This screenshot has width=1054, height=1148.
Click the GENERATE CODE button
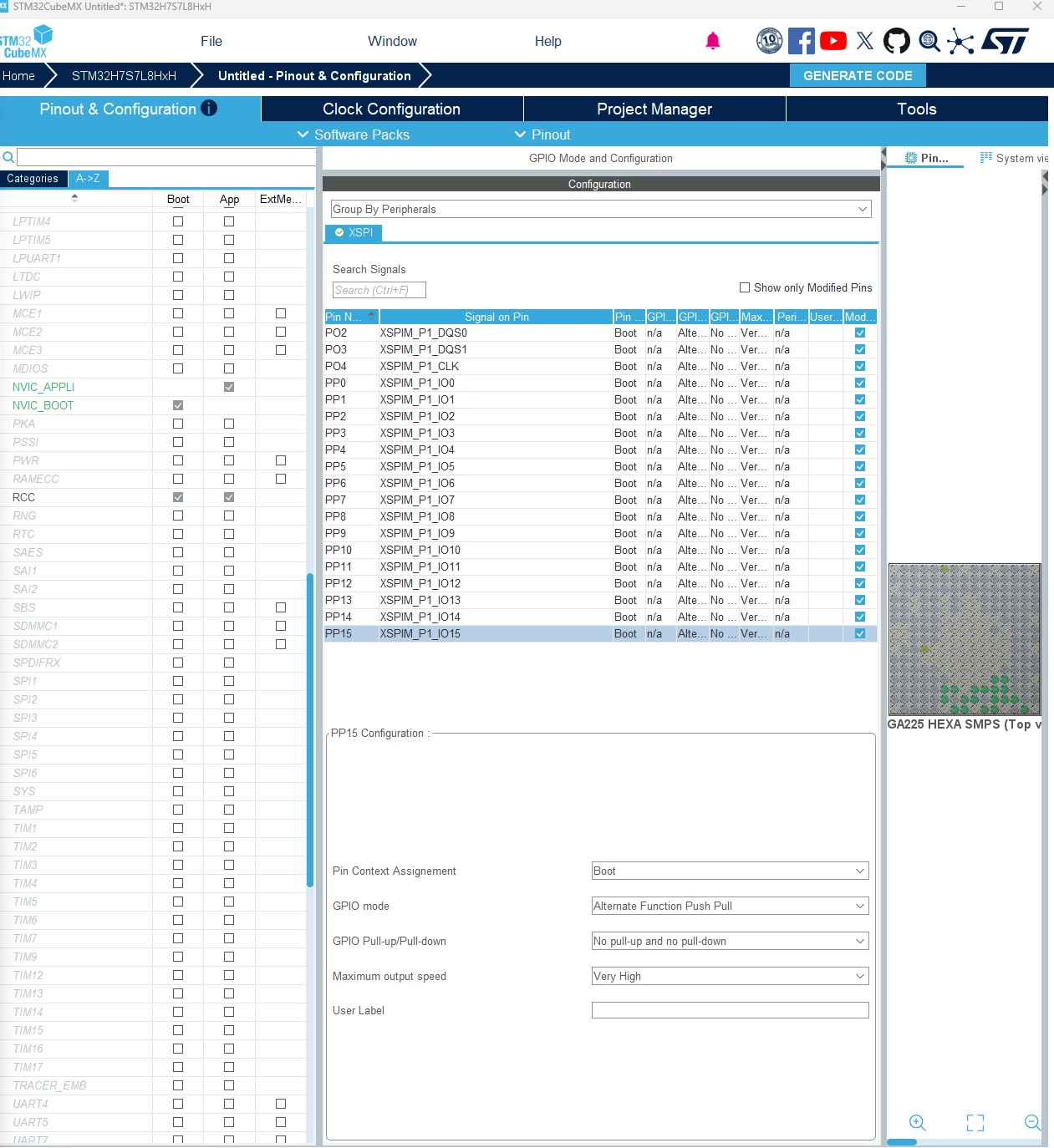(858, 75)
